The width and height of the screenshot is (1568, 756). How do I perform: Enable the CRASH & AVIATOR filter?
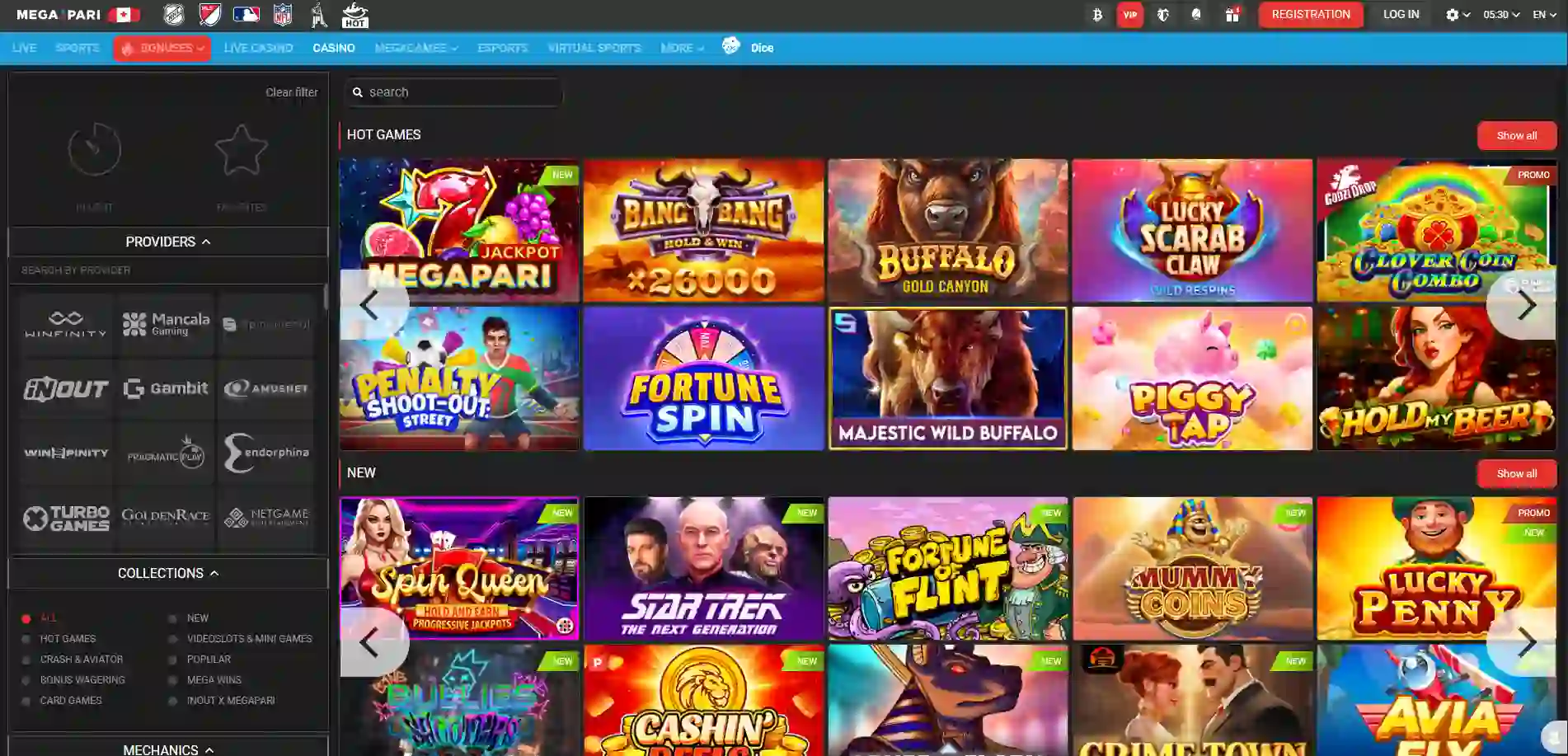click(80, 659)
